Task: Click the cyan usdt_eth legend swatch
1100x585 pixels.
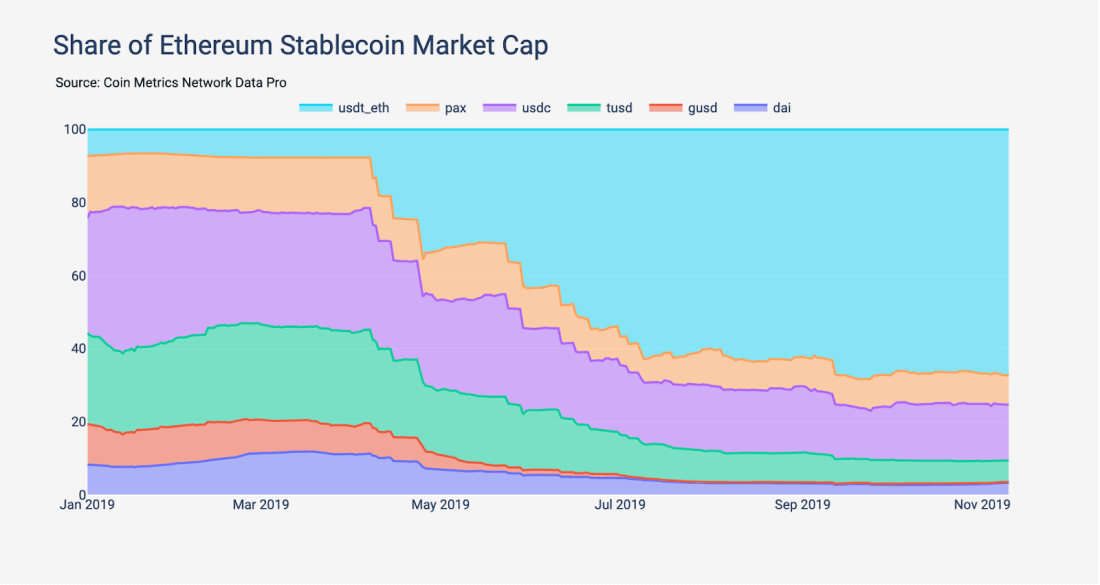Action: click(x=316, y=108)
